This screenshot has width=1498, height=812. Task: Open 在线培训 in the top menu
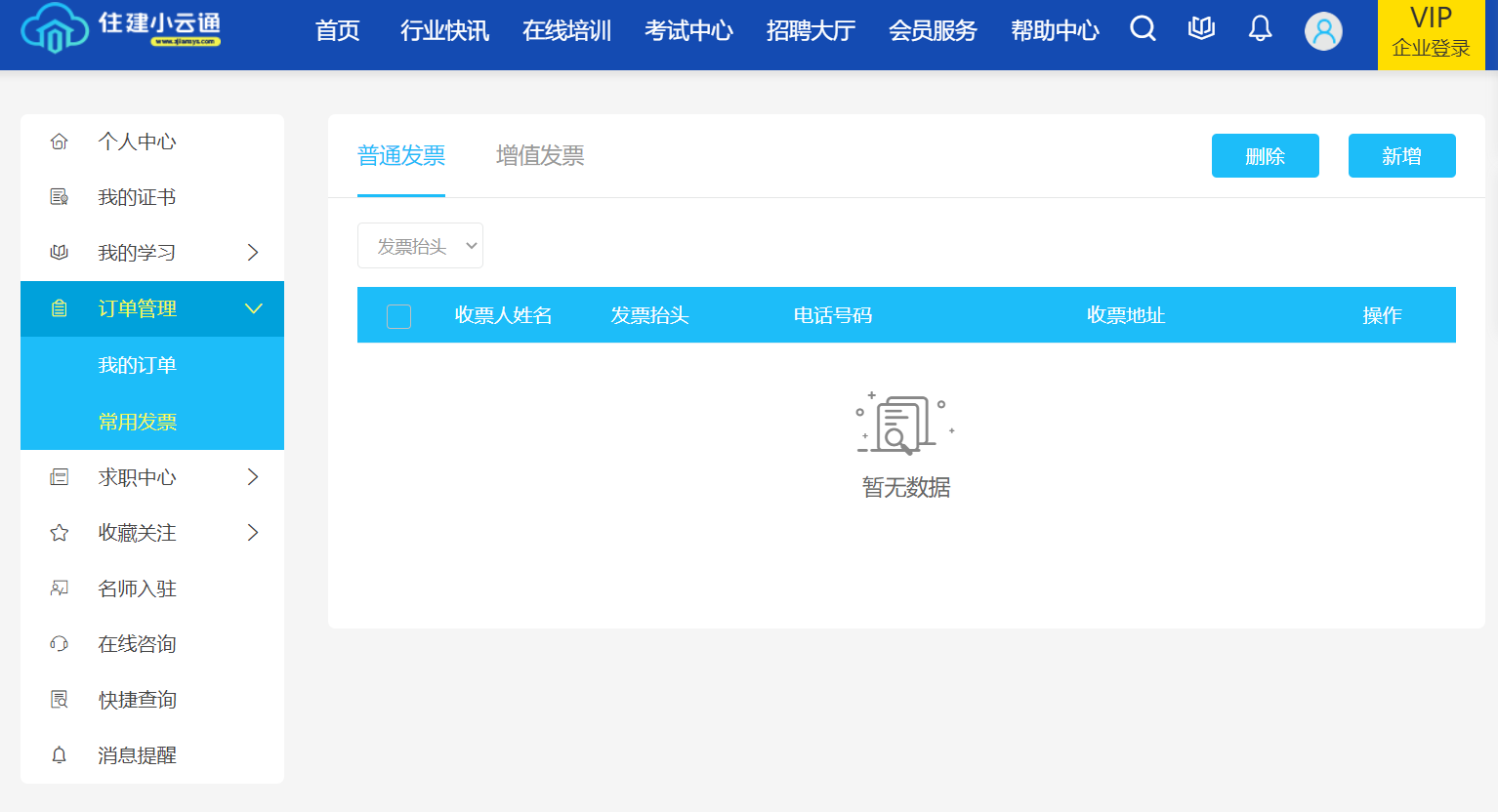pyautogui.click(x=566, y=31)
